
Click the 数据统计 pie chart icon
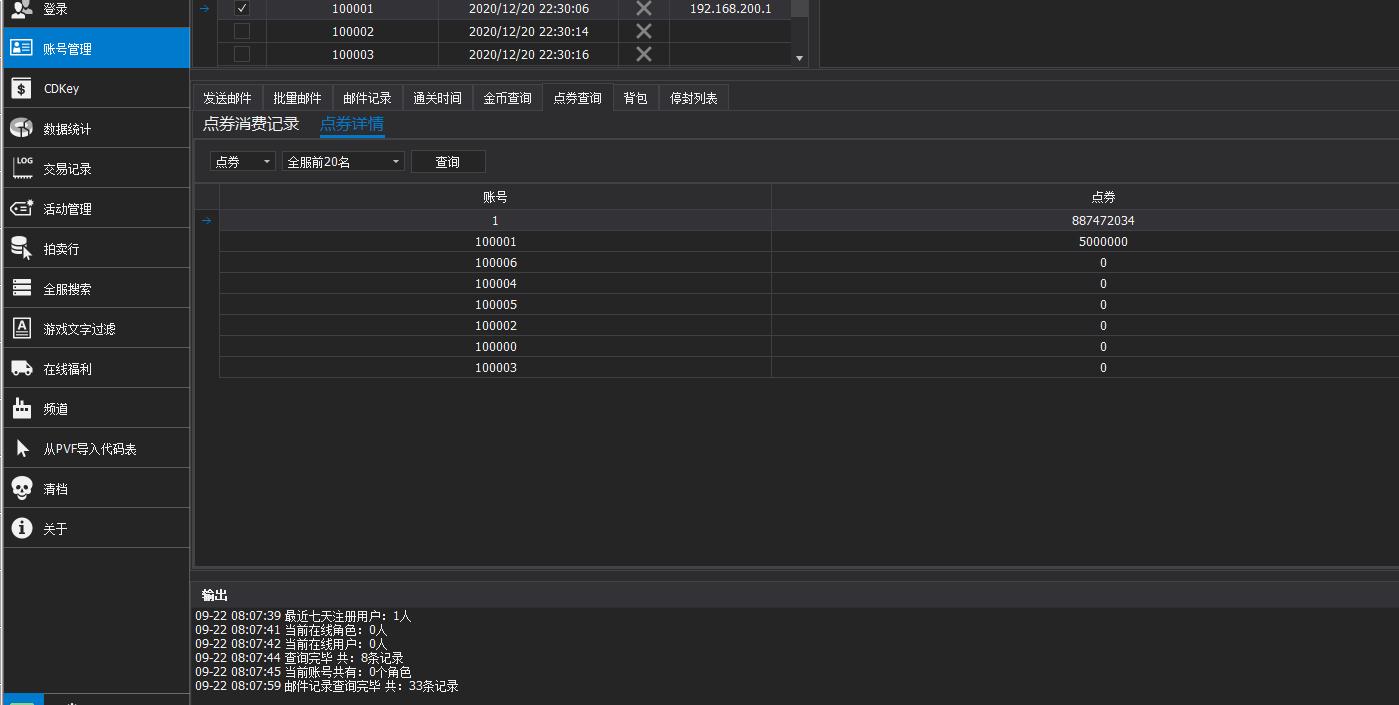22,129
